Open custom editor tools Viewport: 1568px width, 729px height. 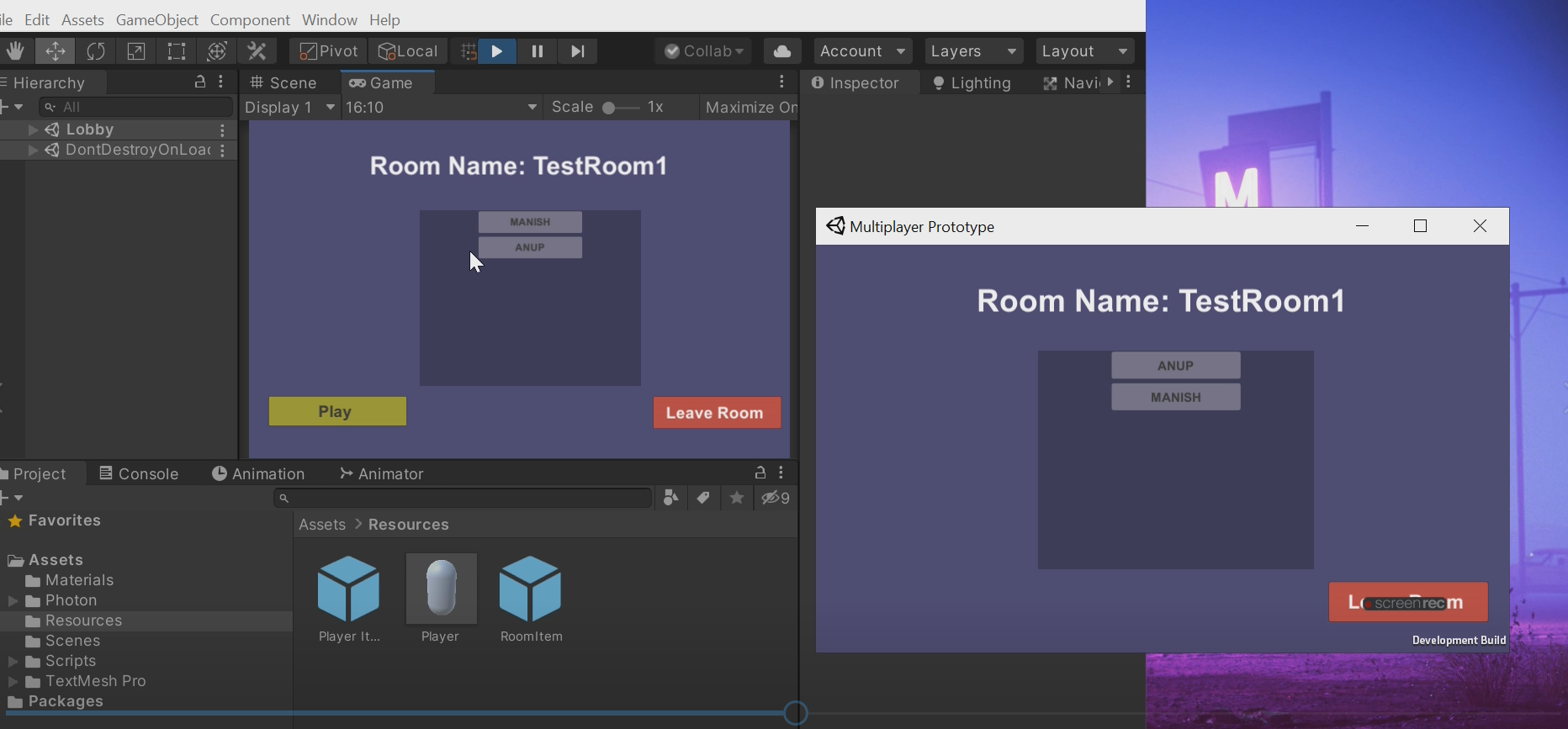257,51
